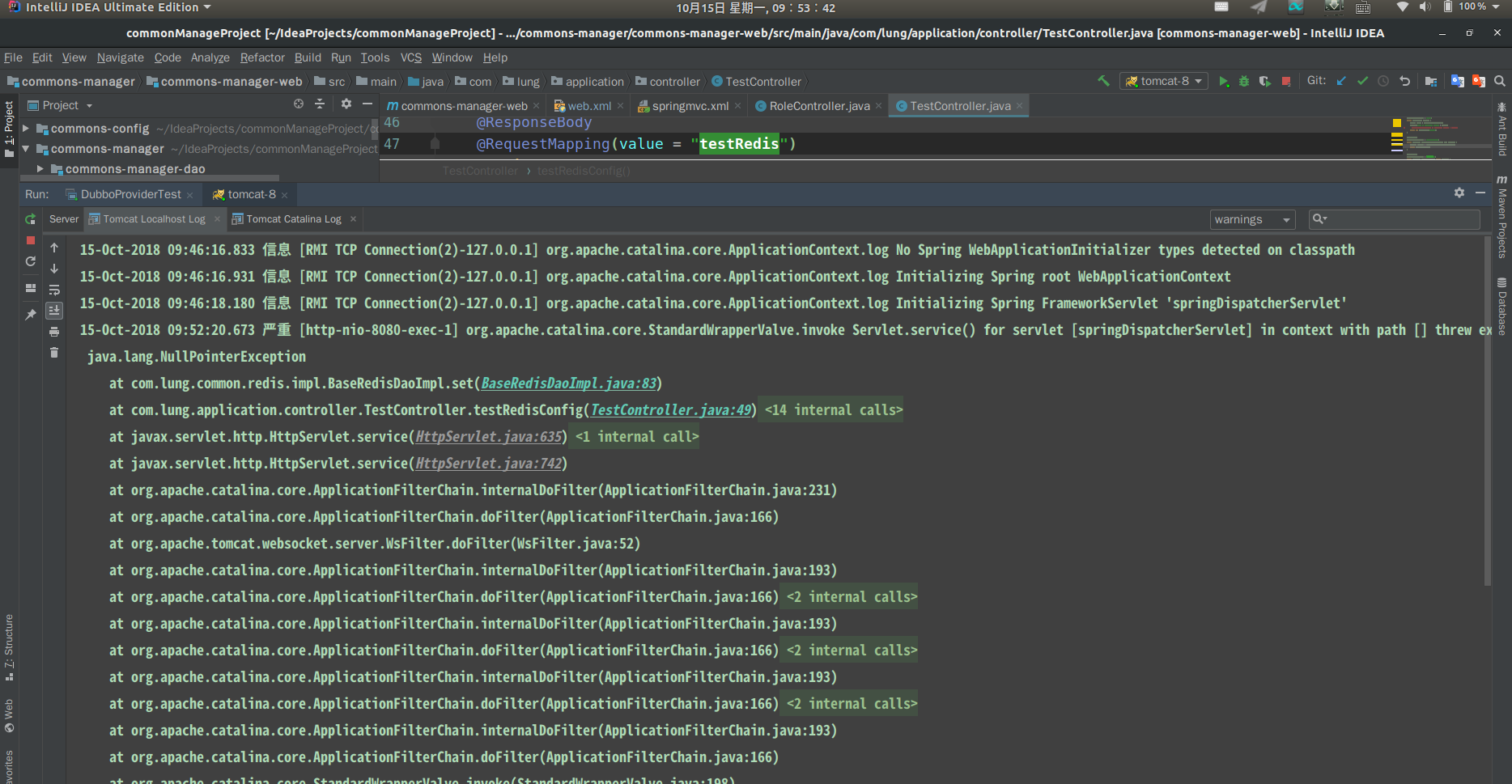Viewport: 1512px width, 784px height.
Task: Click the log output vertical scrollbar
Action: [x=1488, y=411]
